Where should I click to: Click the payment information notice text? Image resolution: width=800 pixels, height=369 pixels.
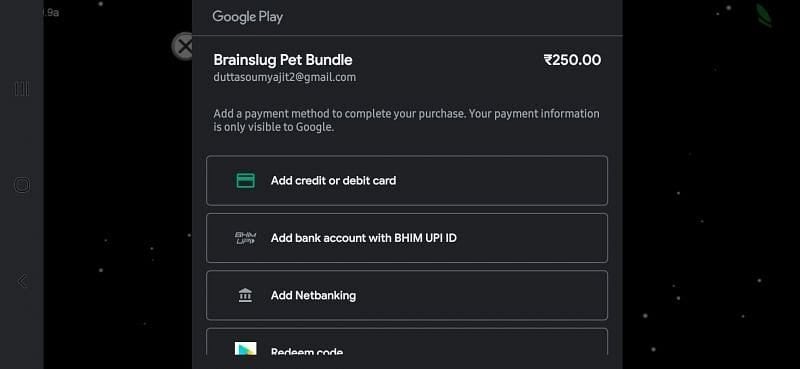[406, 120]
